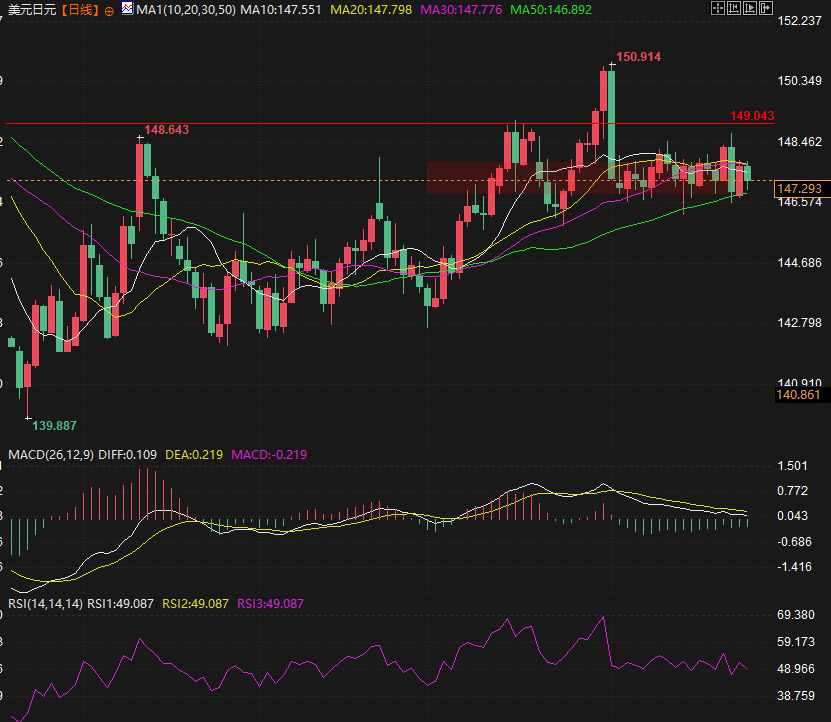Click the orange circled-plus icon after 日线

click(x=109, y=11)
